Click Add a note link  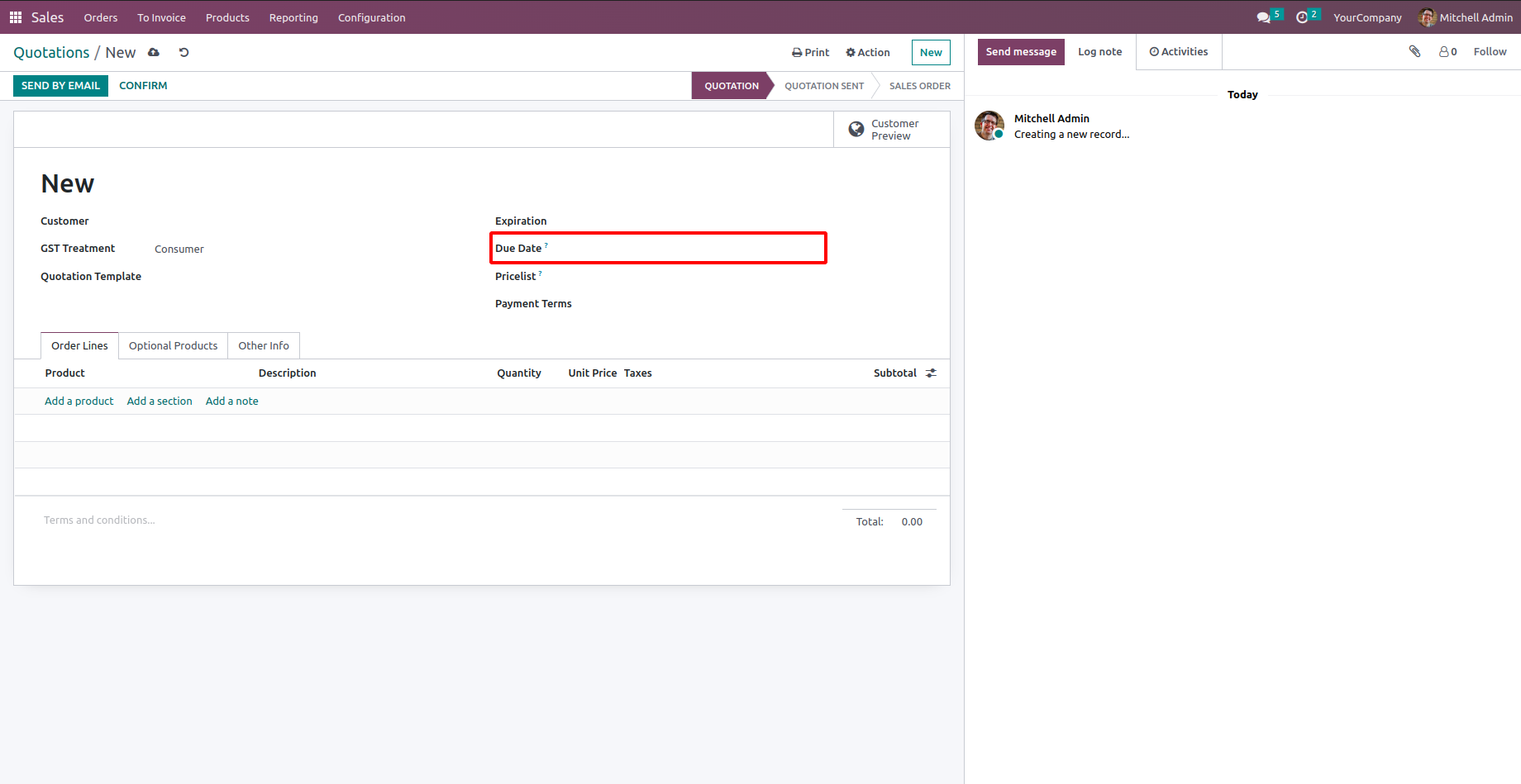(x=232, y=401)
